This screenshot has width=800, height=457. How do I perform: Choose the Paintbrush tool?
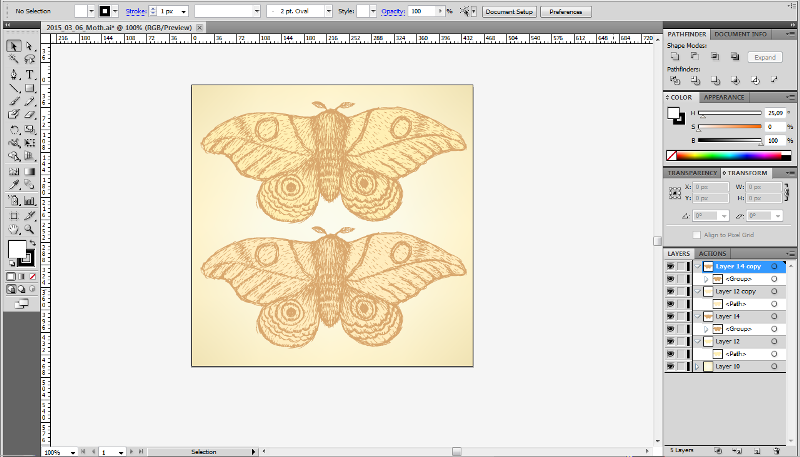pyautogui.click(x=14, y=101)
